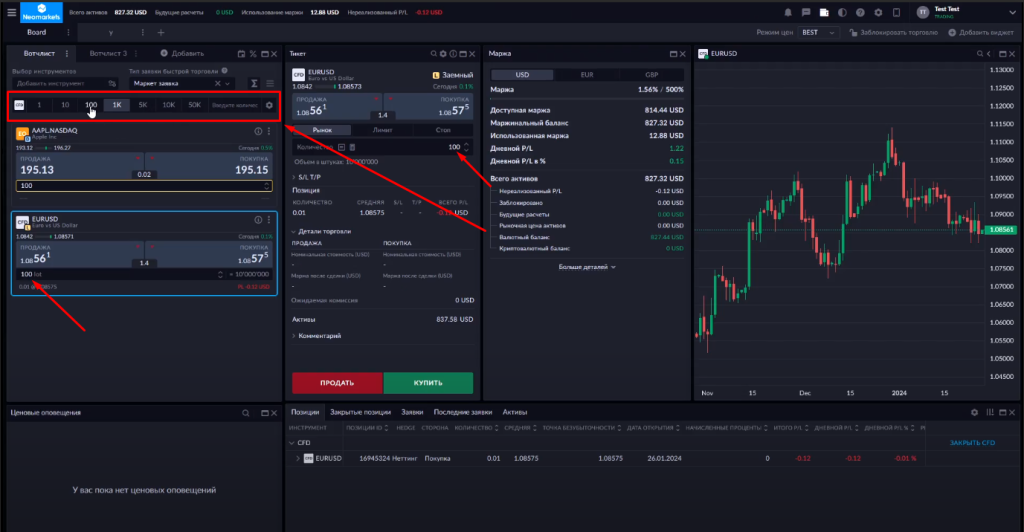The width and height of the screenshot is (1024, 532).
Task: Open Test Test account dropdown
Action: (x=967, y=12)
